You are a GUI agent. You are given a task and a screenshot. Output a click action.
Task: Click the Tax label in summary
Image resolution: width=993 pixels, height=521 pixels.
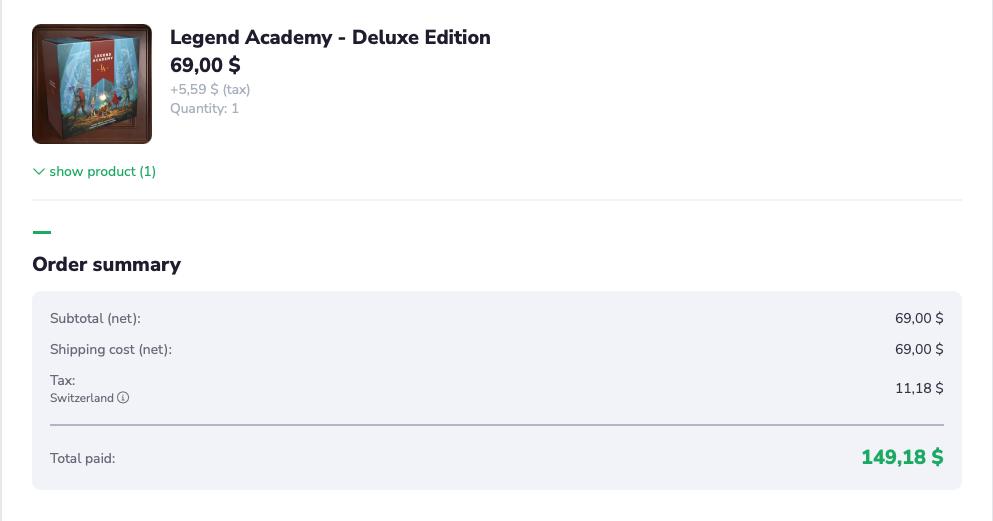tap(63, 380)
